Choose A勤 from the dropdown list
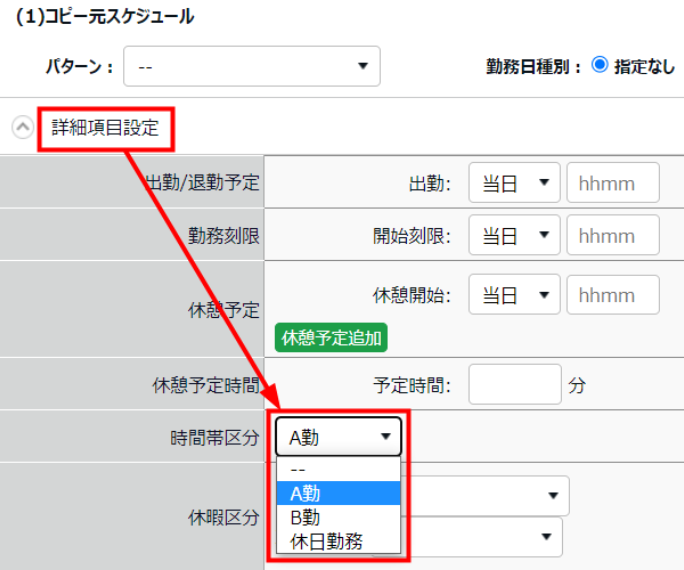Image resolution: width=684 pixels, height=570 pixels. (x=338, y=493)
